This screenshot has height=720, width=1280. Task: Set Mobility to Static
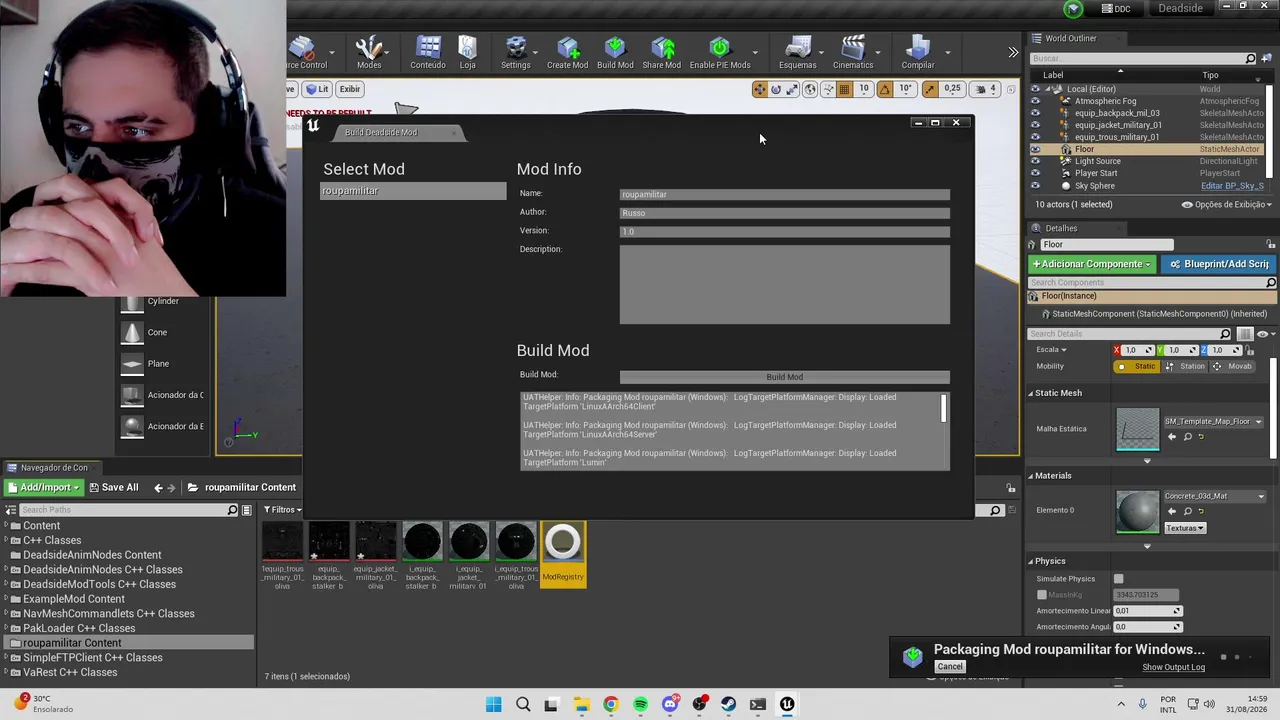(x=1138, y=366)
